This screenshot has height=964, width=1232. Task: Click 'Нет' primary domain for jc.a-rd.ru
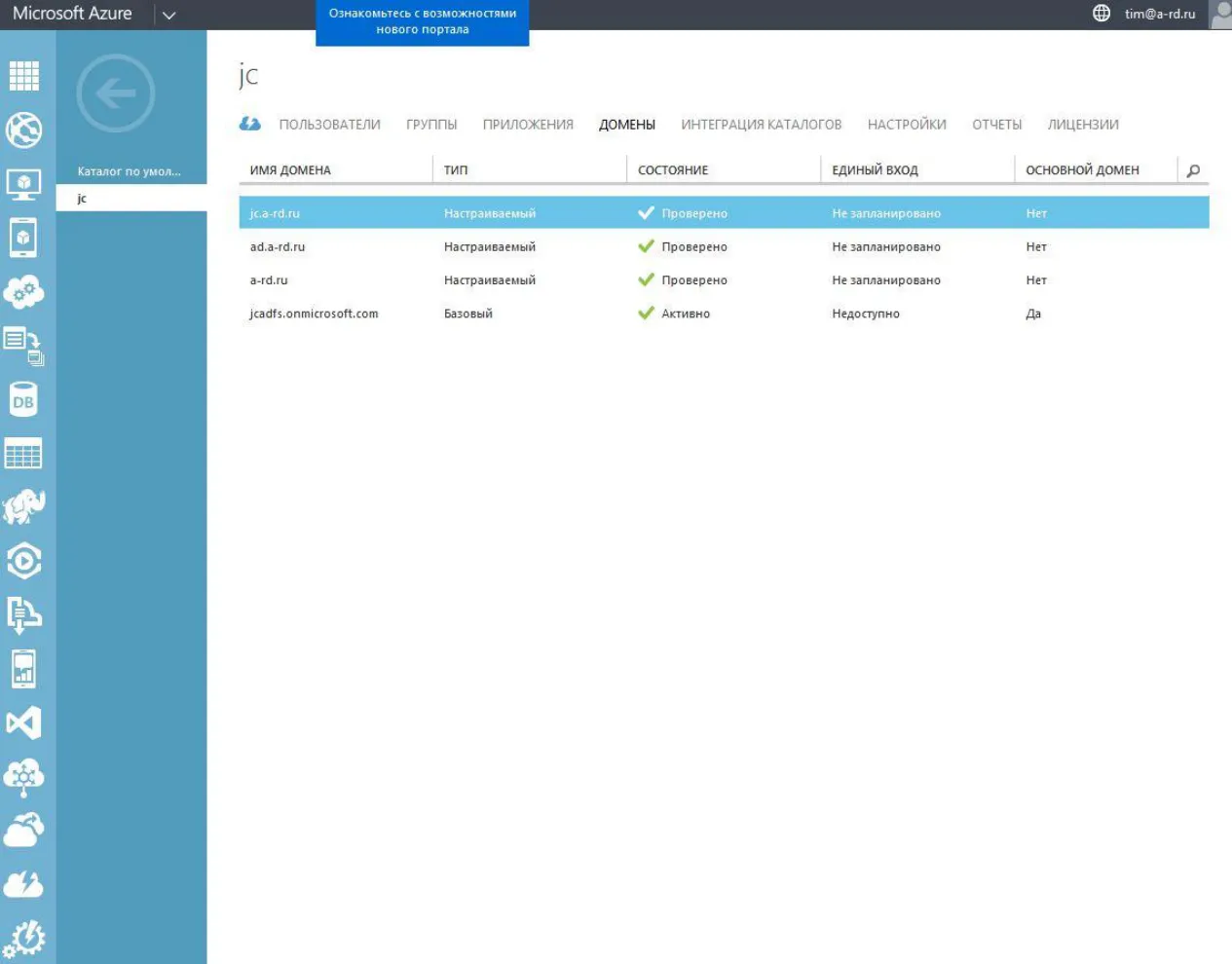[x=1036, y=213]
